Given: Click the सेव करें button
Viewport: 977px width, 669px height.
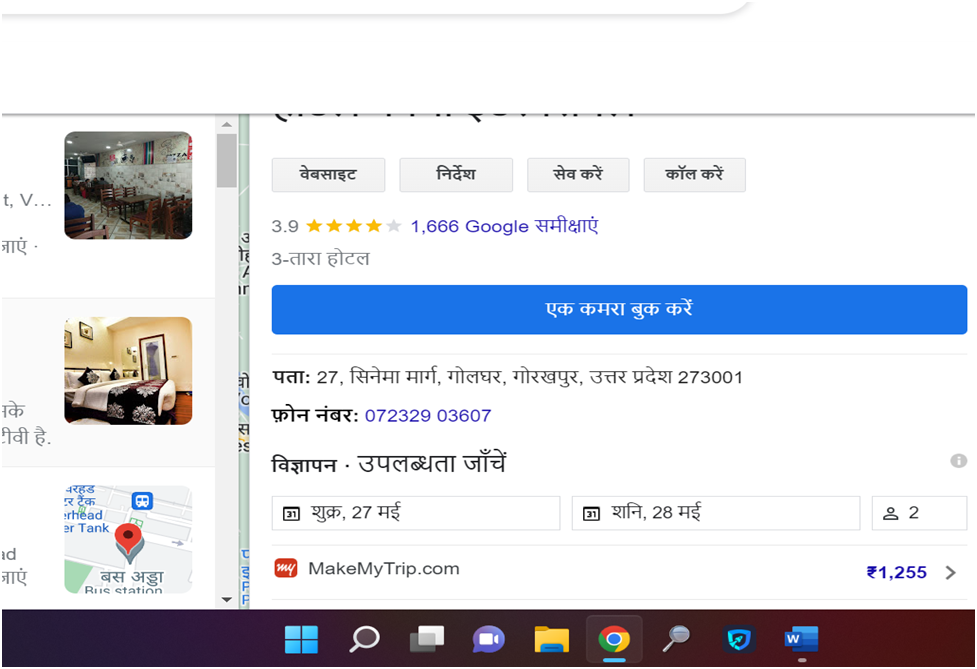Looking at the screenshot, I should [578, 174].
